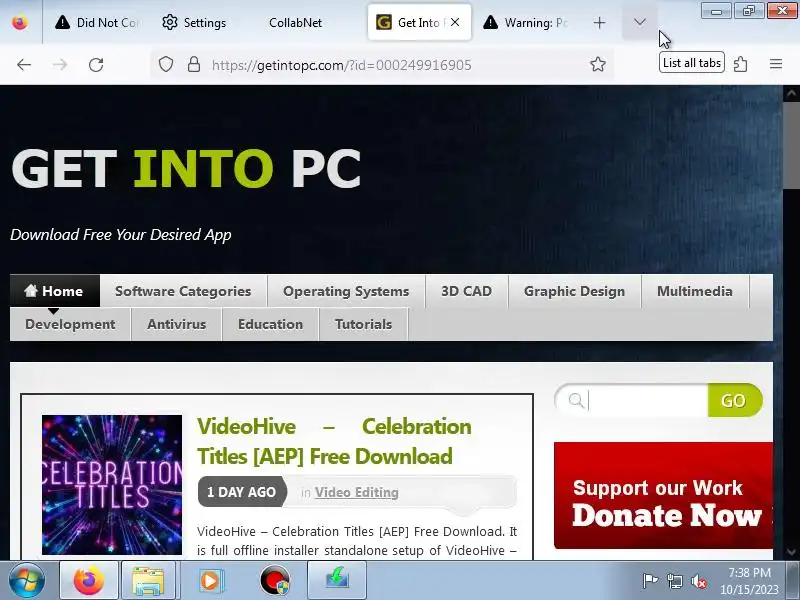The width and height of the screenshot is (800, 600).
Task: Go back with the browser back arrow
Action: click(24, 65)
